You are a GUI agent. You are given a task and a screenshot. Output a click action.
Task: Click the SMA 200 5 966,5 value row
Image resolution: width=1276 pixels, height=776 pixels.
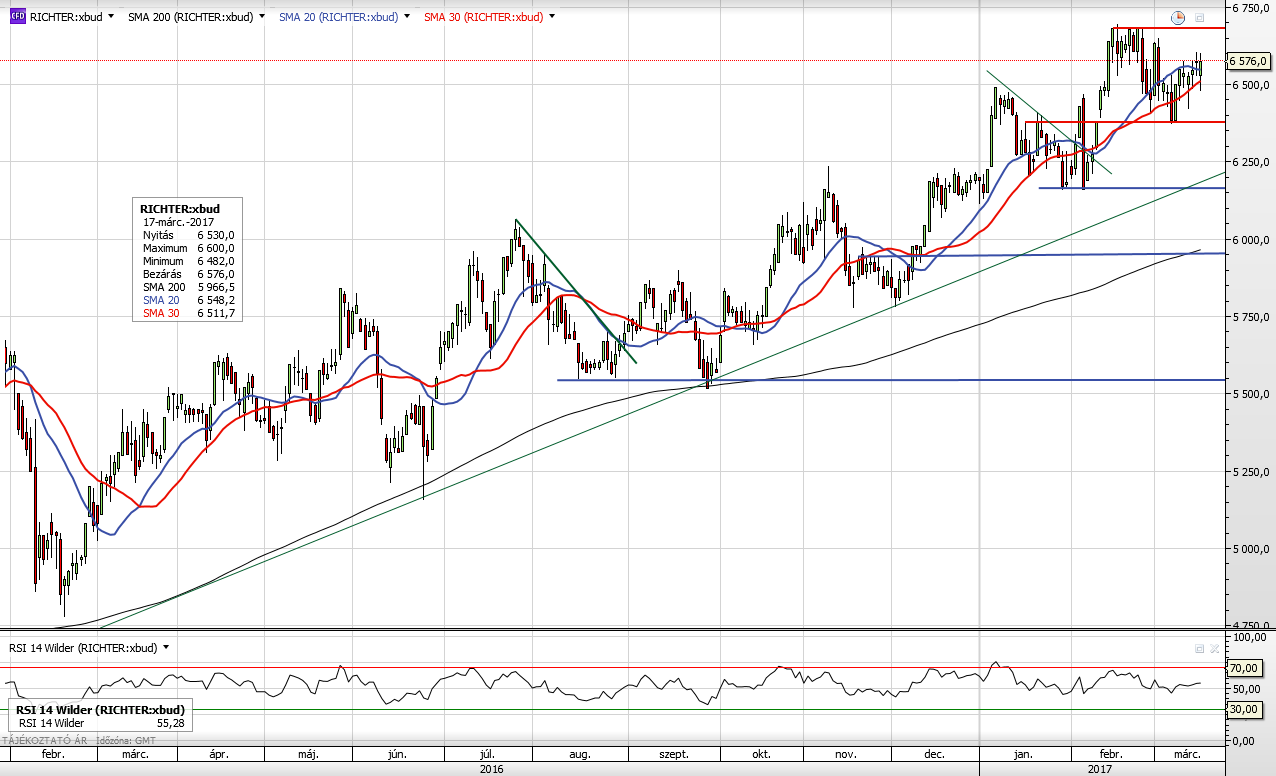188,287
